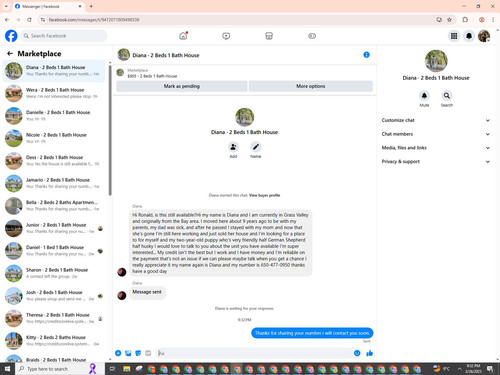Edit chat name with the pencil icon

256,147
